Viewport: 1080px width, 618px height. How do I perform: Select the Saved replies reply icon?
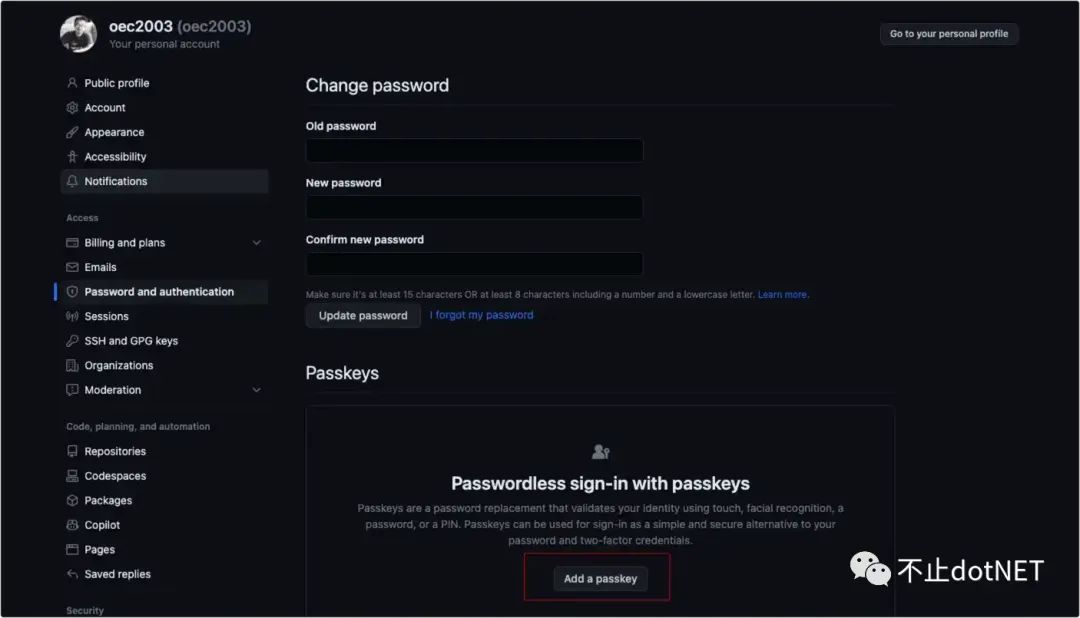(71, 574)
